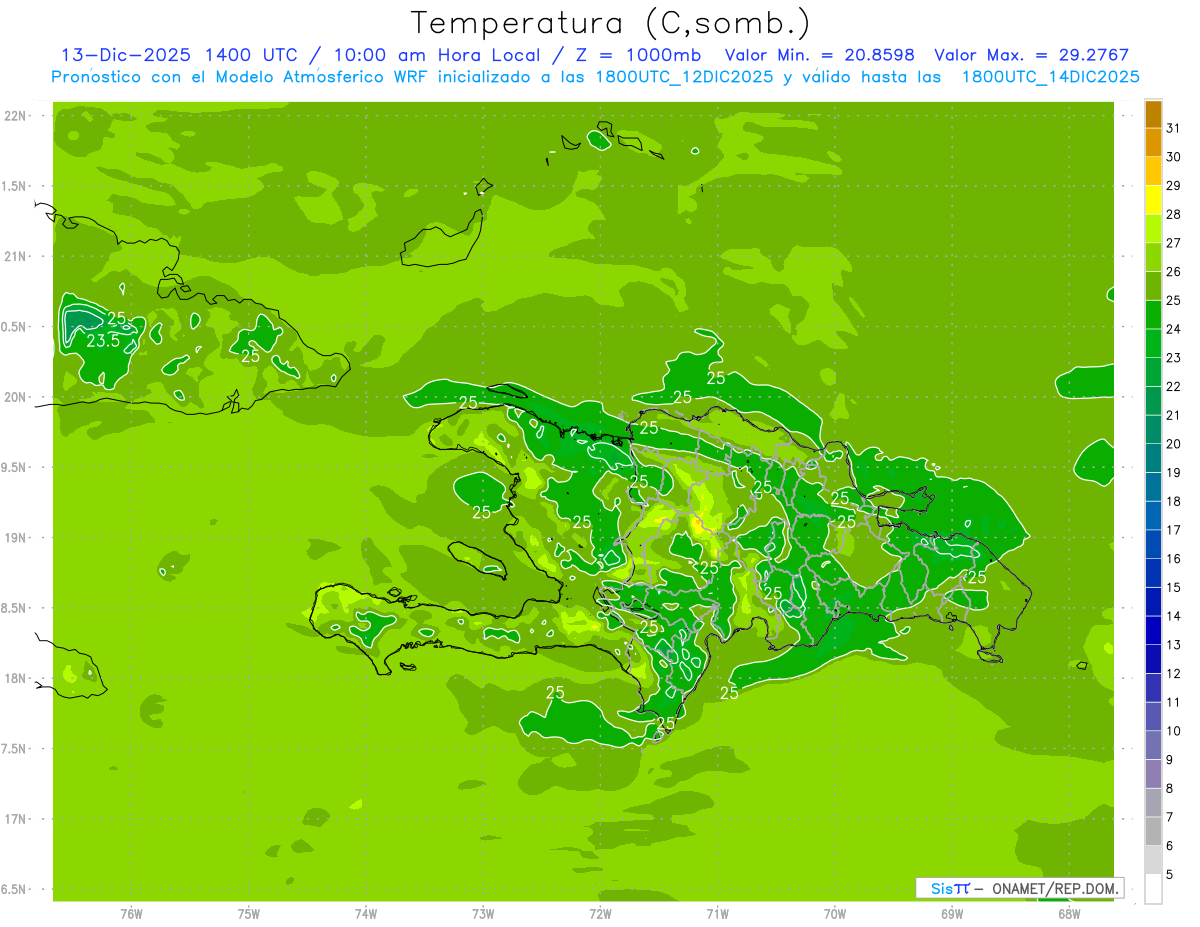Click the '71W' longitude label
The image size is (1200, 927).
coord(717,913)
